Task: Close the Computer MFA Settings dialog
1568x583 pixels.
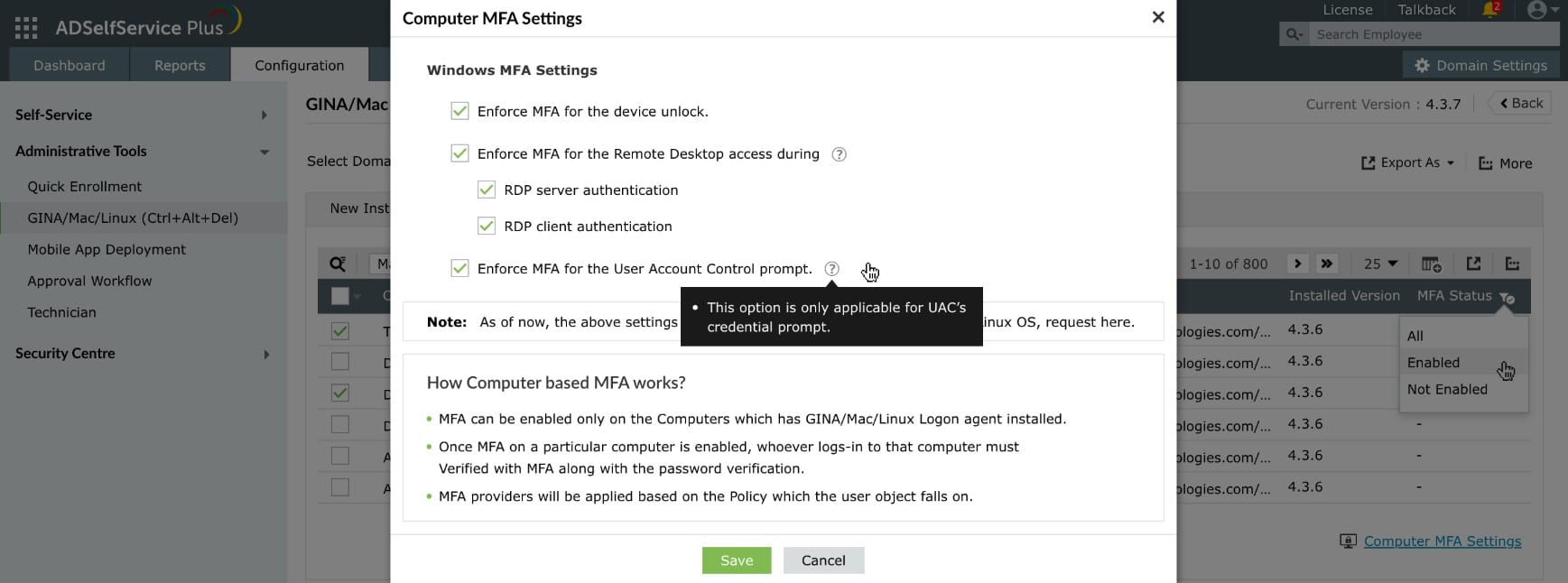Action: pyautogui.click(x=1158, y=17)
